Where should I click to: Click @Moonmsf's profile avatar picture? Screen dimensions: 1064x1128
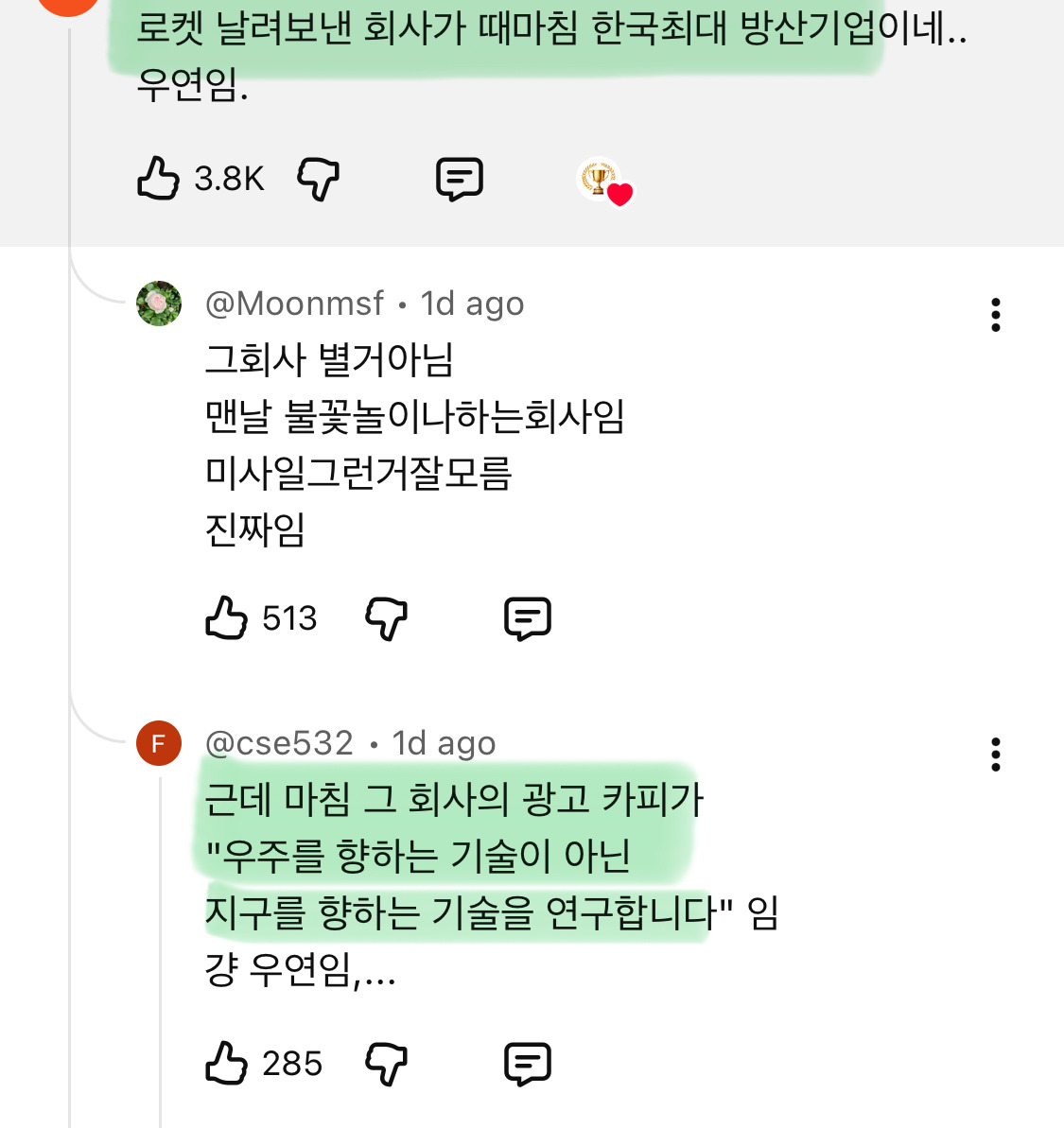(159, 304)
